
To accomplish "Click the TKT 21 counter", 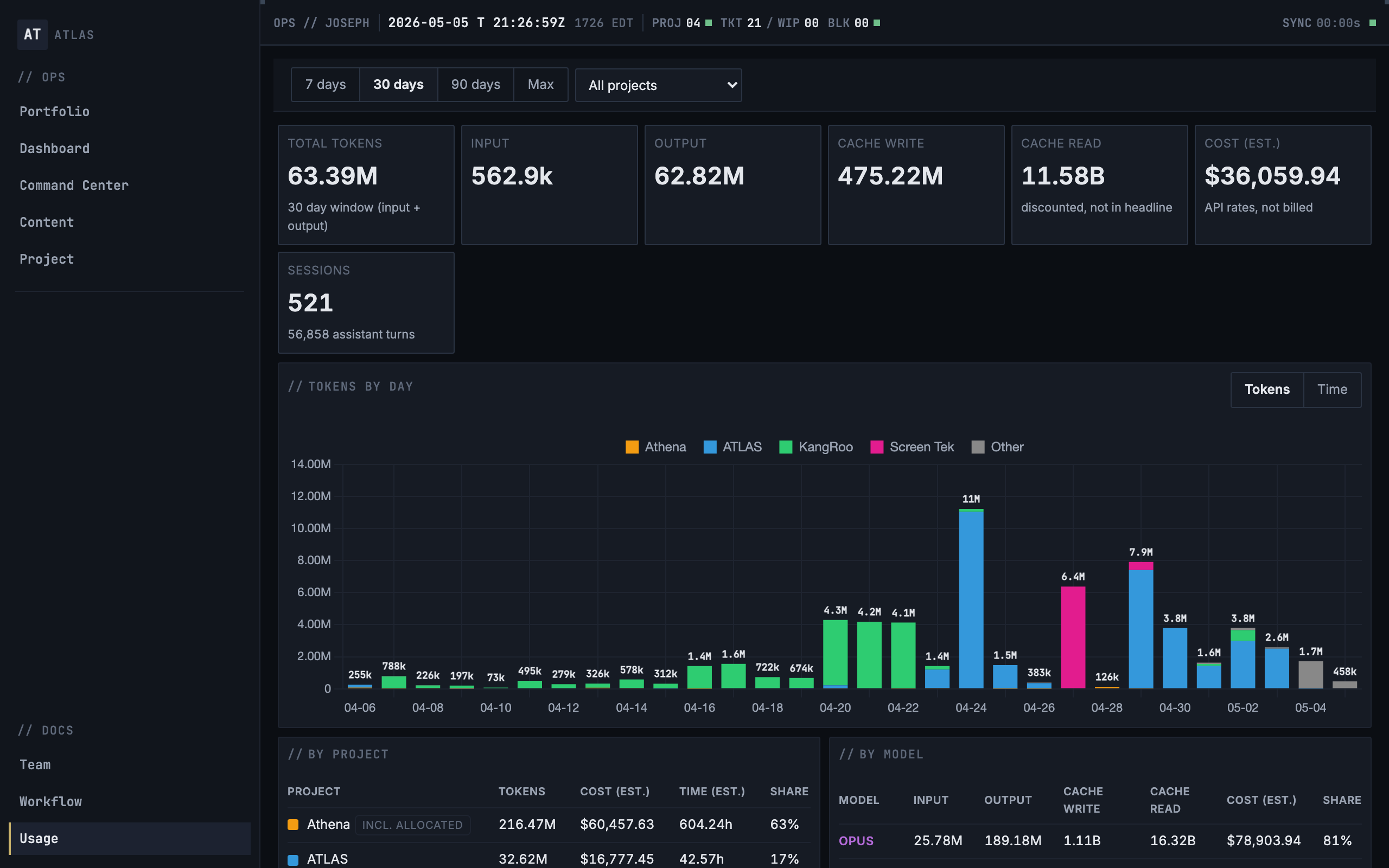I will pyautogui.click(x=741, y=23).
